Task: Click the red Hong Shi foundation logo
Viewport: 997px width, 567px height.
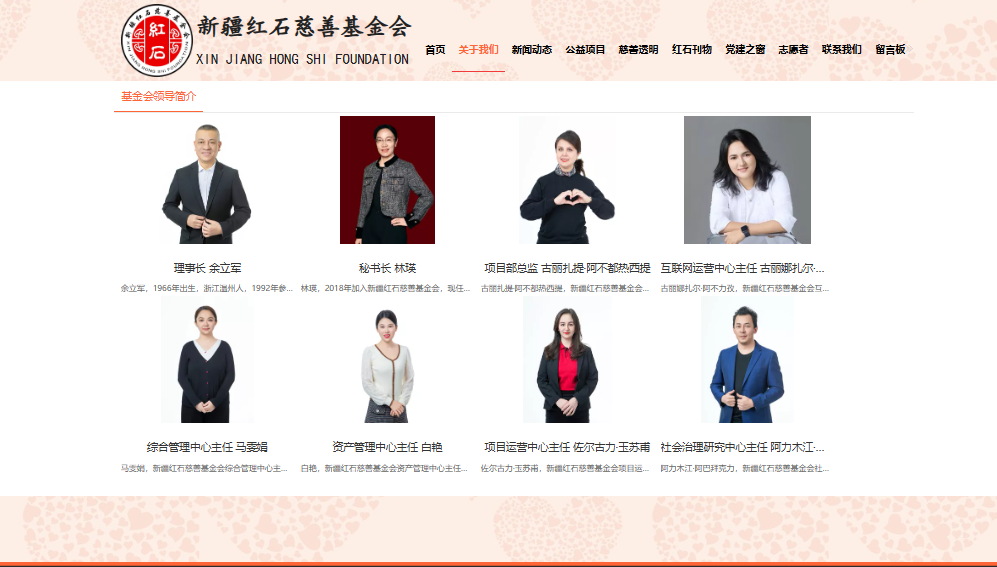Action: click(156, 40)
